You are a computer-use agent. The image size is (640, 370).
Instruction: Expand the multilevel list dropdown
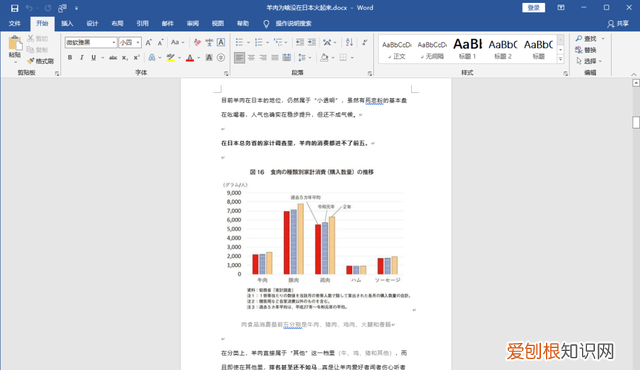pos(287,42)
